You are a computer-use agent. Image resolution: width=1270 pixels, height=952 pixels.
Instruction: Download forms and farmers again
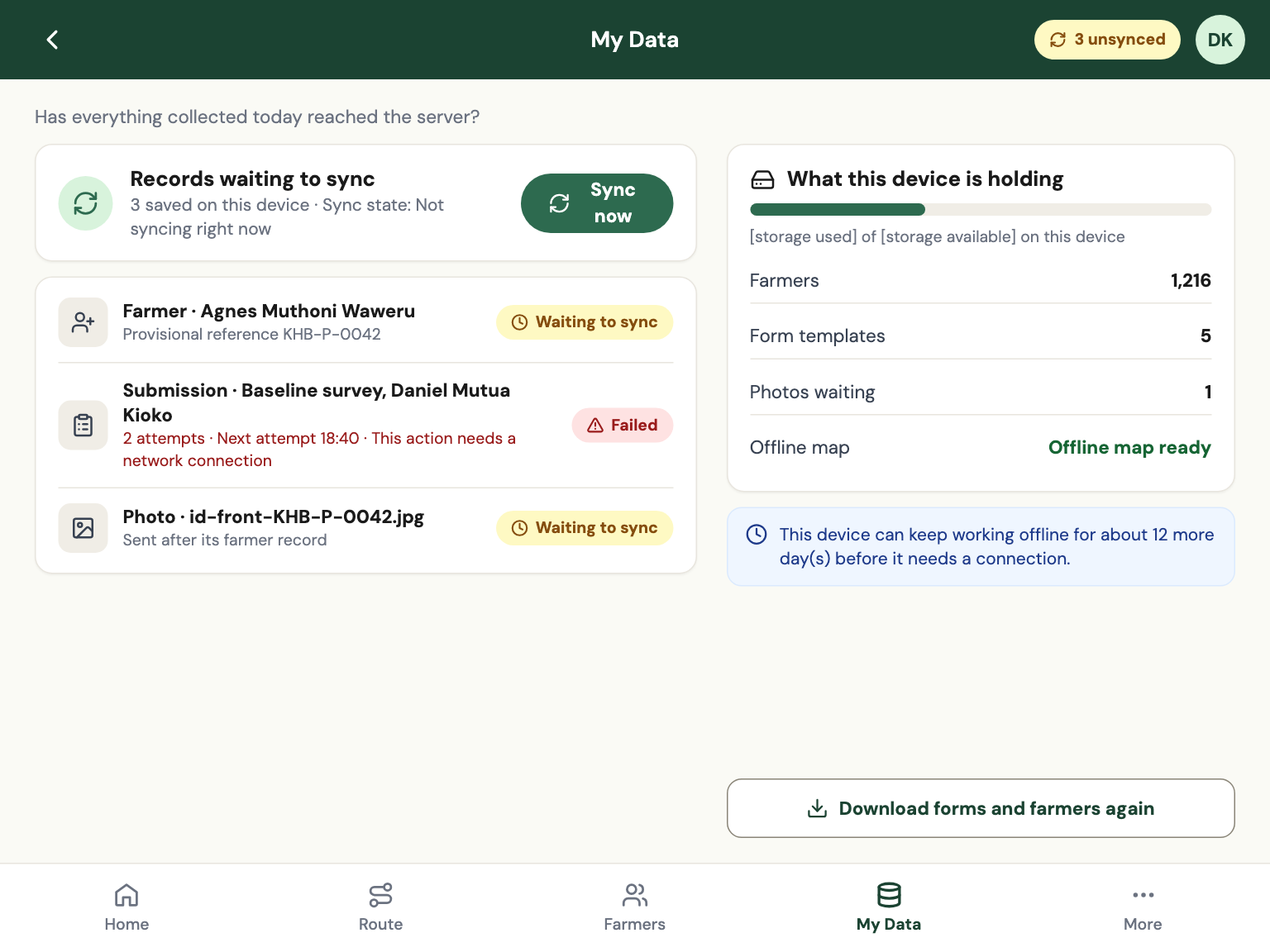[x=981, y=808]
